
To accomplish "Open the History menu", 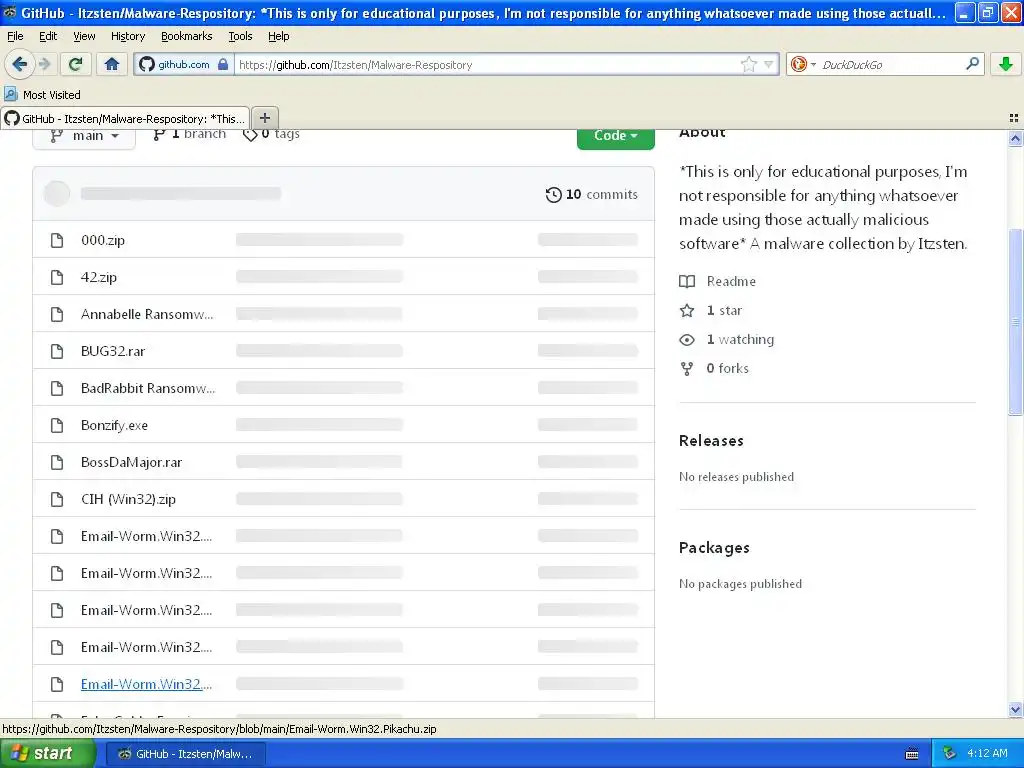I will 128,36.
